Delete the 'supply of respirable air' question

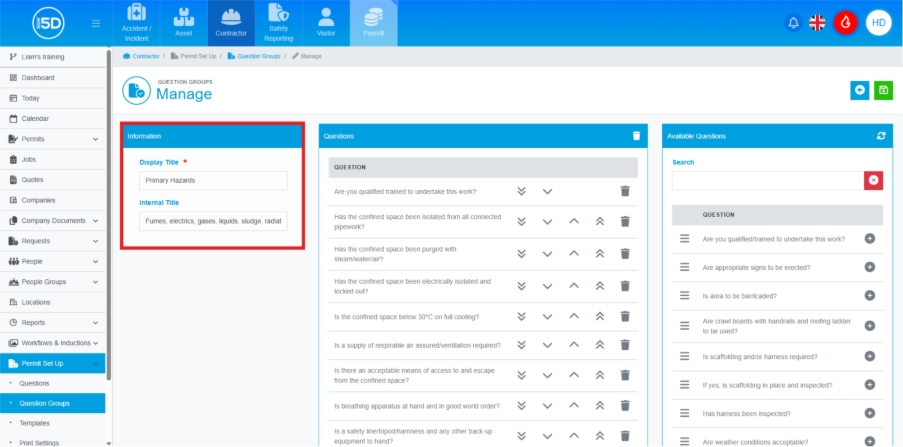click(x=625, y=344)
